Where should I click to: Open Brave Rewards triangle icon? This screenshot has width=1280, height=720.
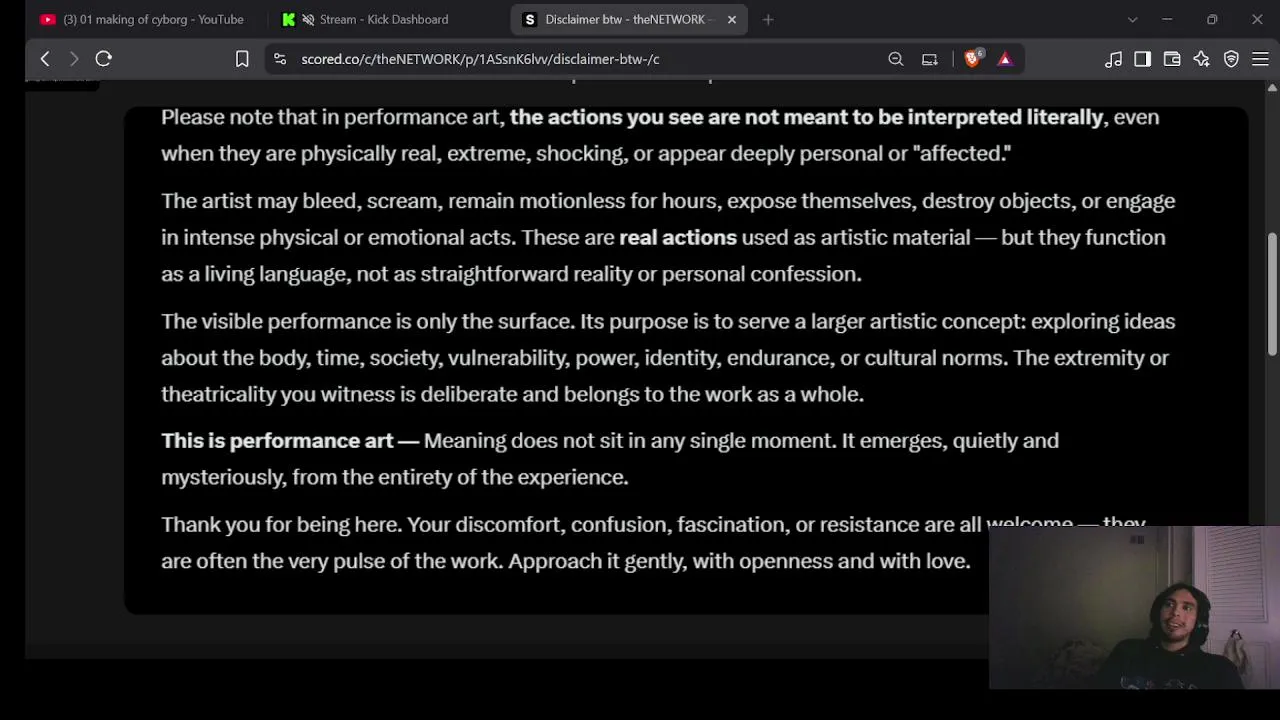pyautogui.click(x=1005, y=59)
